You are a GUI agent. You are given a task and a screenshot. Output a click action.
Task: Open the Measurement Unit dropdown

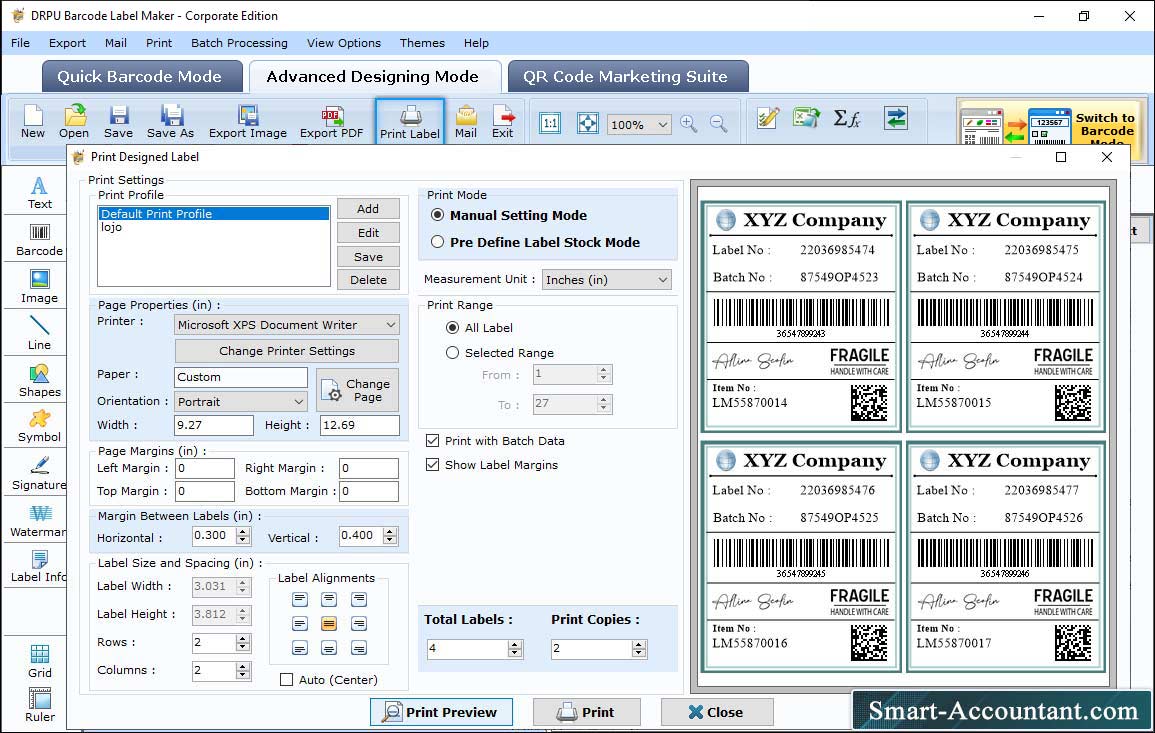coord(607,280)
